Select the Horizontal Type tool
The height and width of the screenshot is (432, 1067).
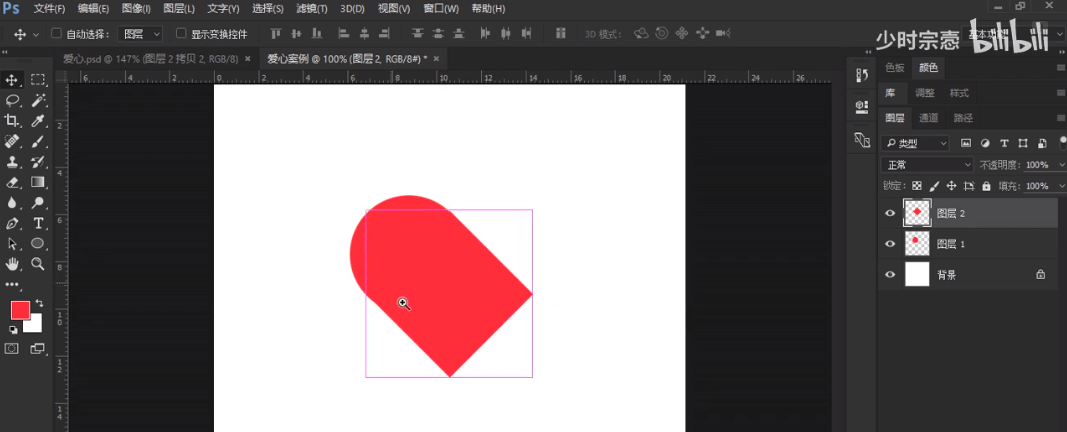tap(38, 223)
